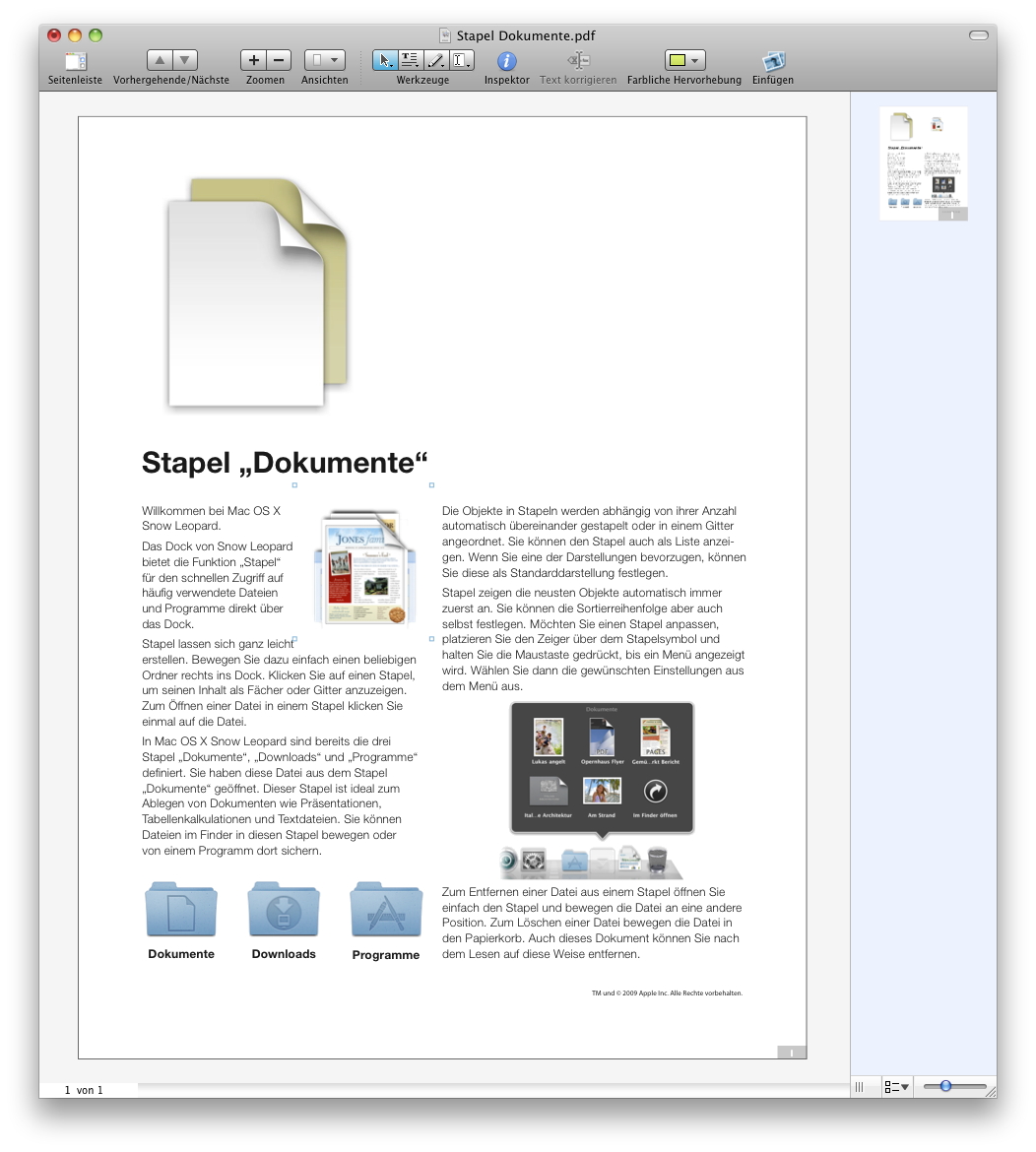This screenshot has width=1036, height=1152.
Task: Choose the text selection tool
Action: [411, 61]
